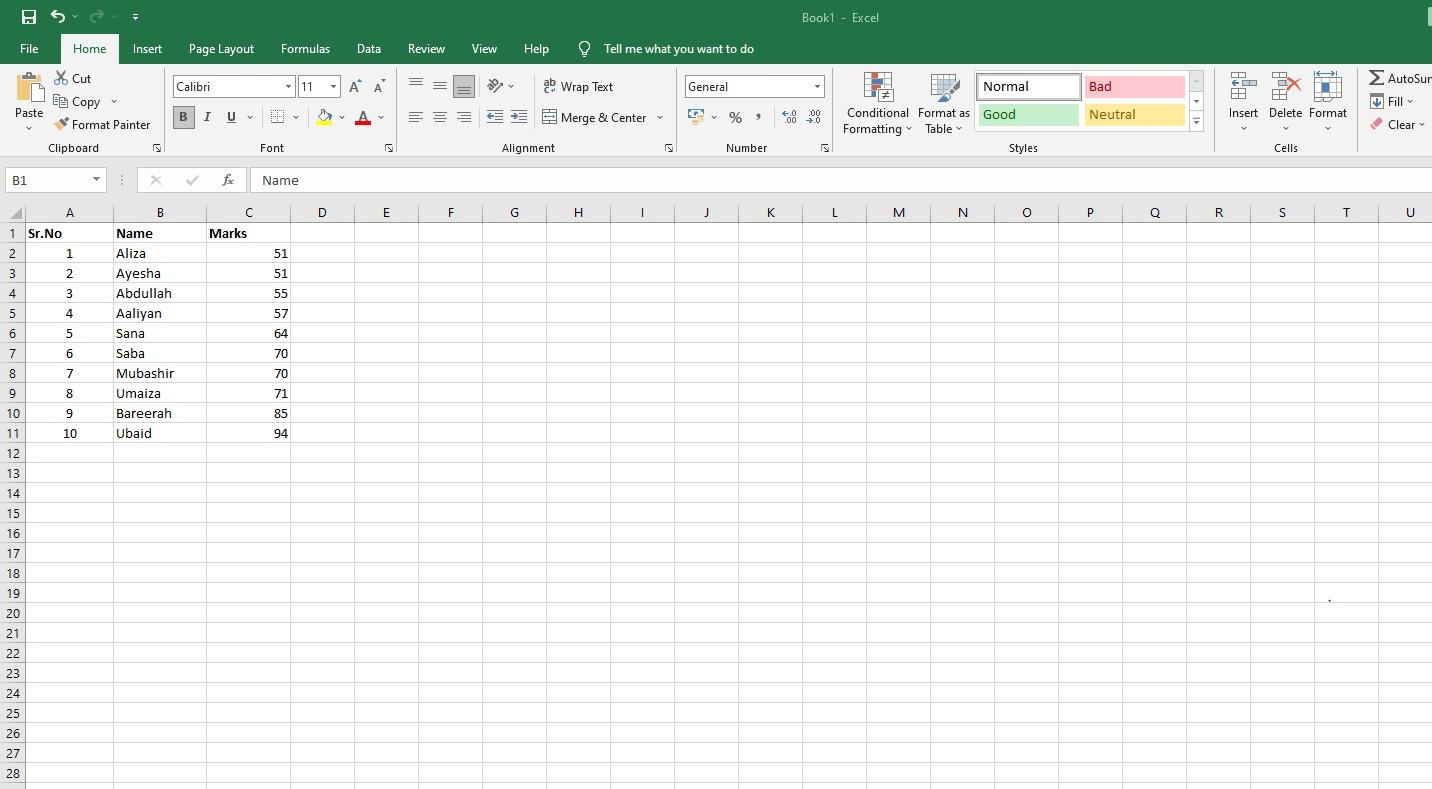The width and height of the screenshot is (1432, 789).
Task: Toggle bold formatting in the Font group
Action: pos(183,117)
